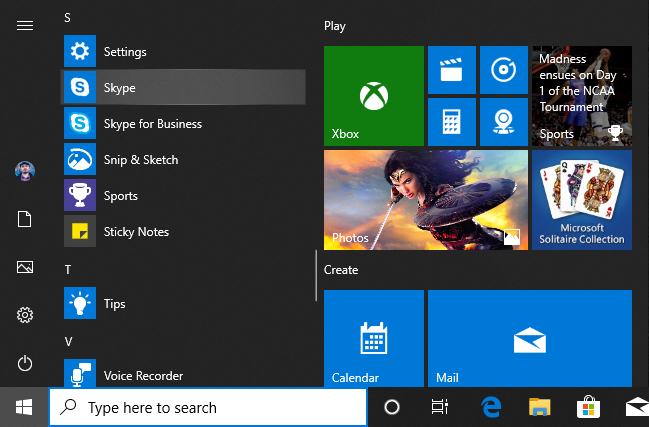Open Snip & Sketch app
Screen dimensions: 649x427
(x=184, y=159)
